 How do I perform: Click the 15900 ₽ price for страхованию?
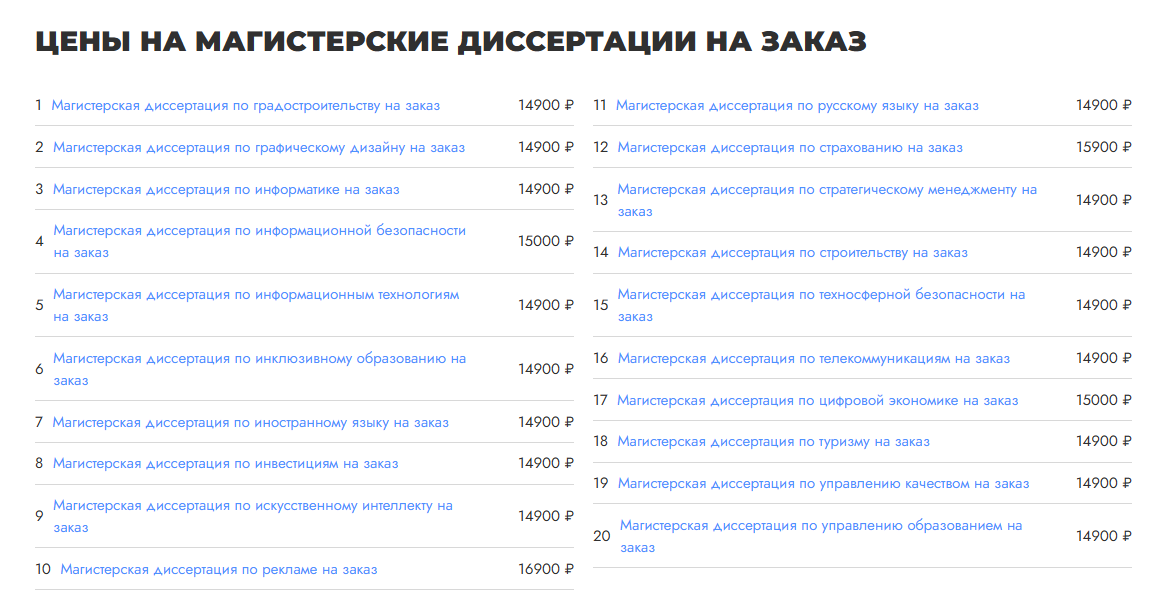coord(1103,147)
